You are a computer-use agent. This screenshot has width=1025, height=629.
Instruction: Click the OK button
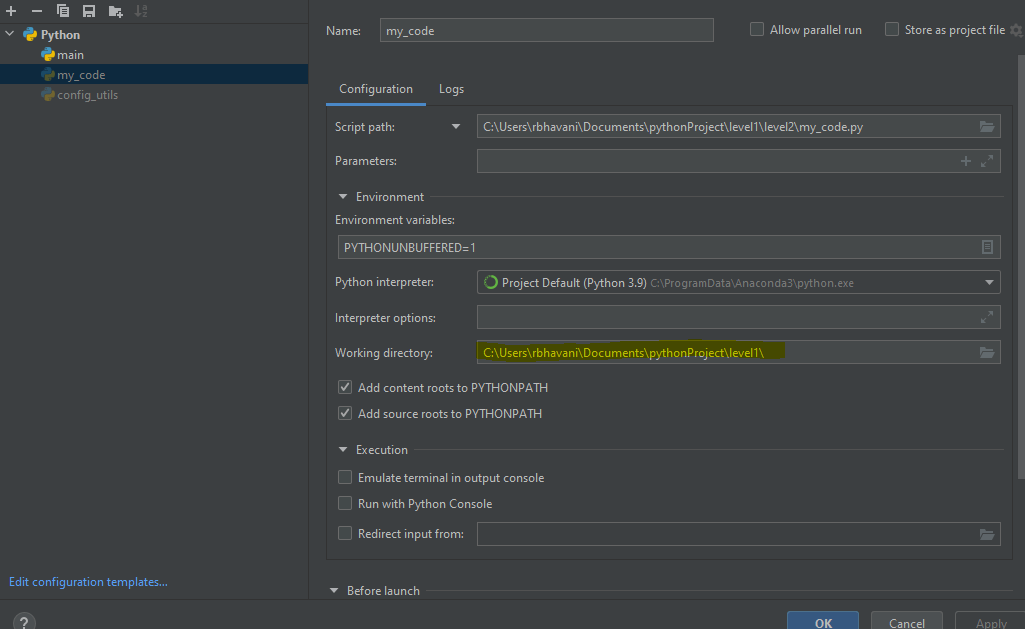pos(823,621)
